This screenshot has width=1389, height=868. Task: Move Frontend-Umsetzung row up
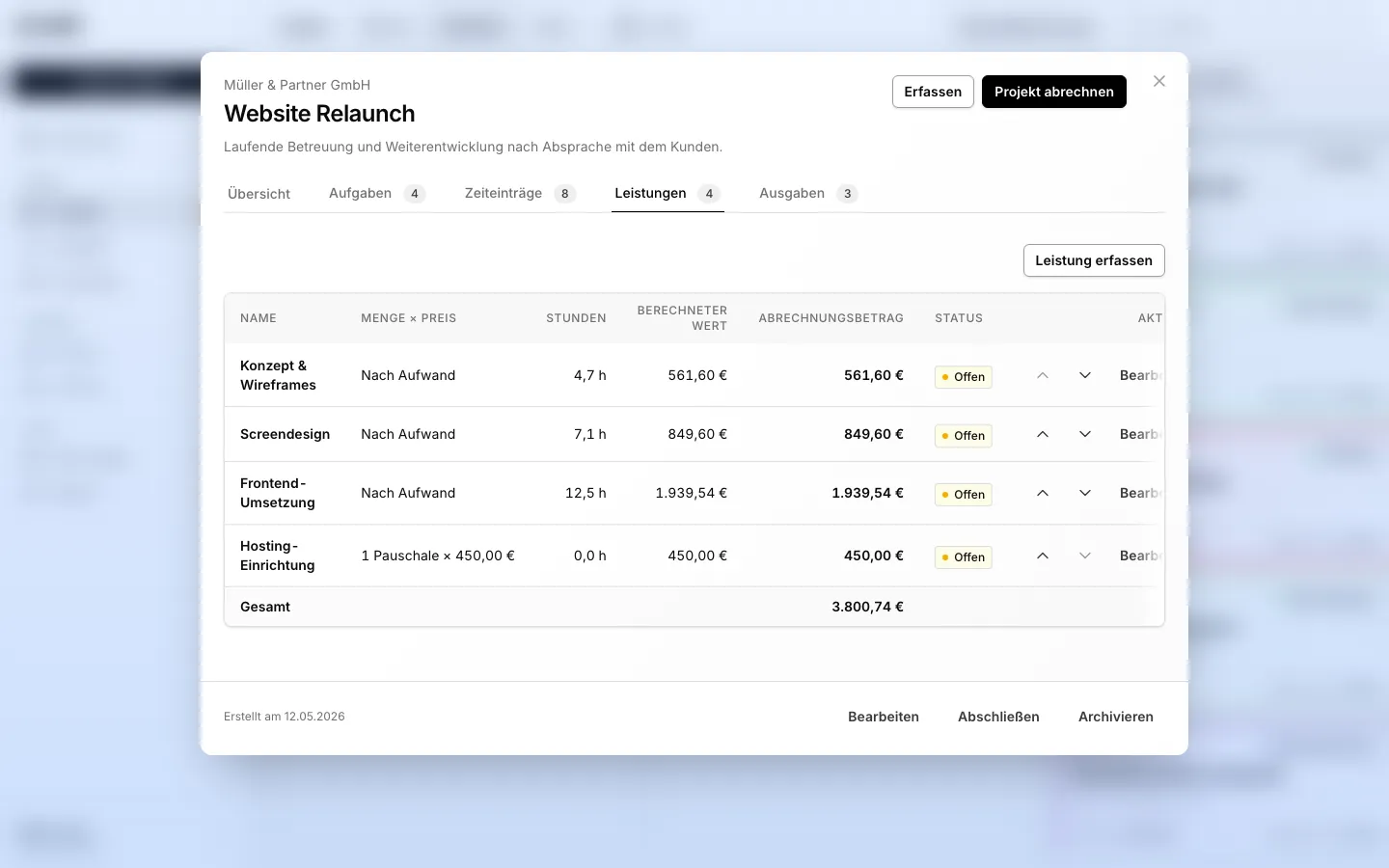click(x=1043, y=493)
